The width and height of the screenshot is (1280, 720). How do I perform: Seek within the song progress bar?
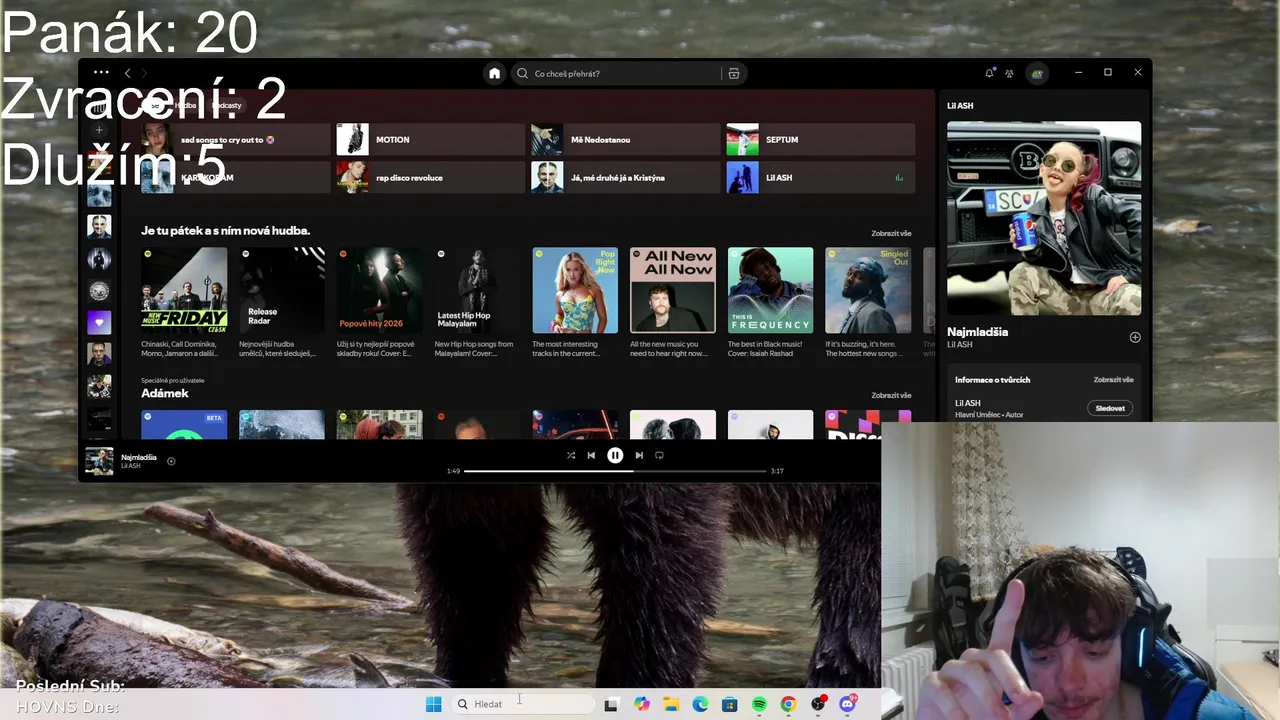click(615, 471)
